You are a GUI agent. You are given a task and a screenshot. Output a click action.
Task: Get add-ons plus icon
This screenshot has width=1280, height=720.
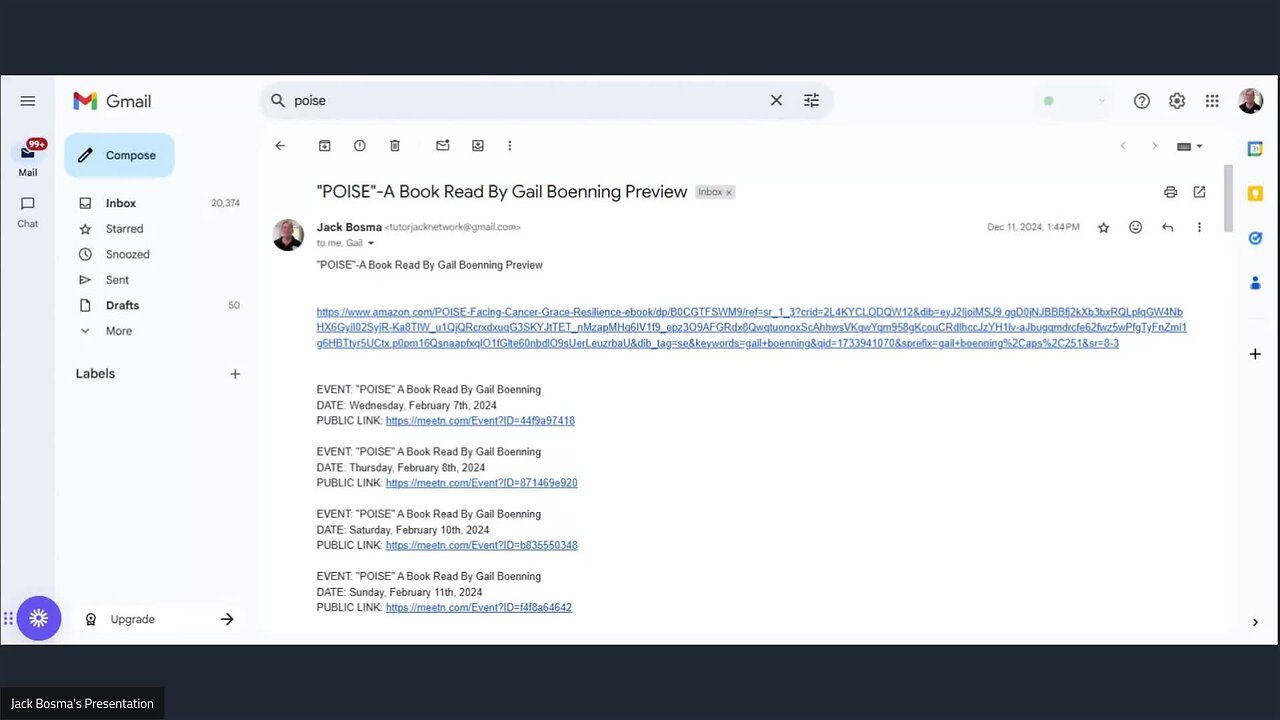pos(1255,354)
